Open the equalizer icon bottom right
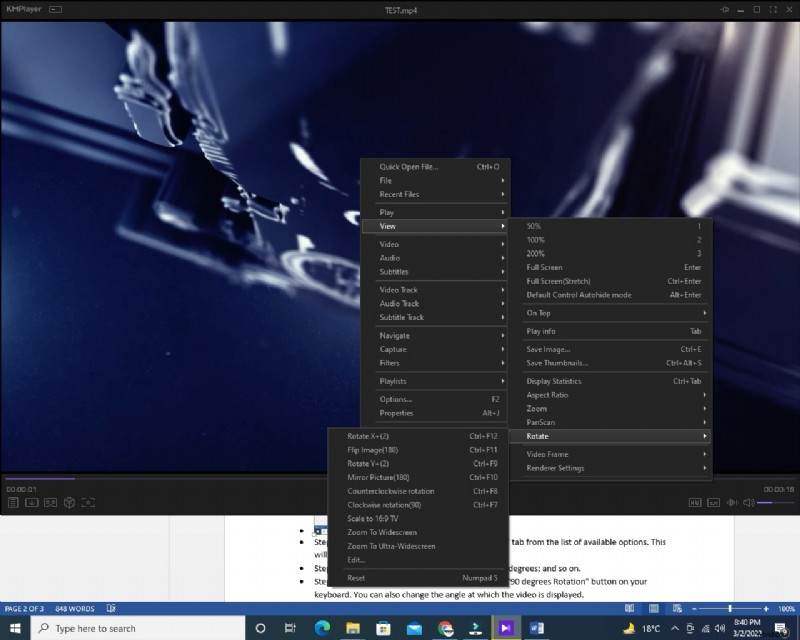 [x=732, y=503]
